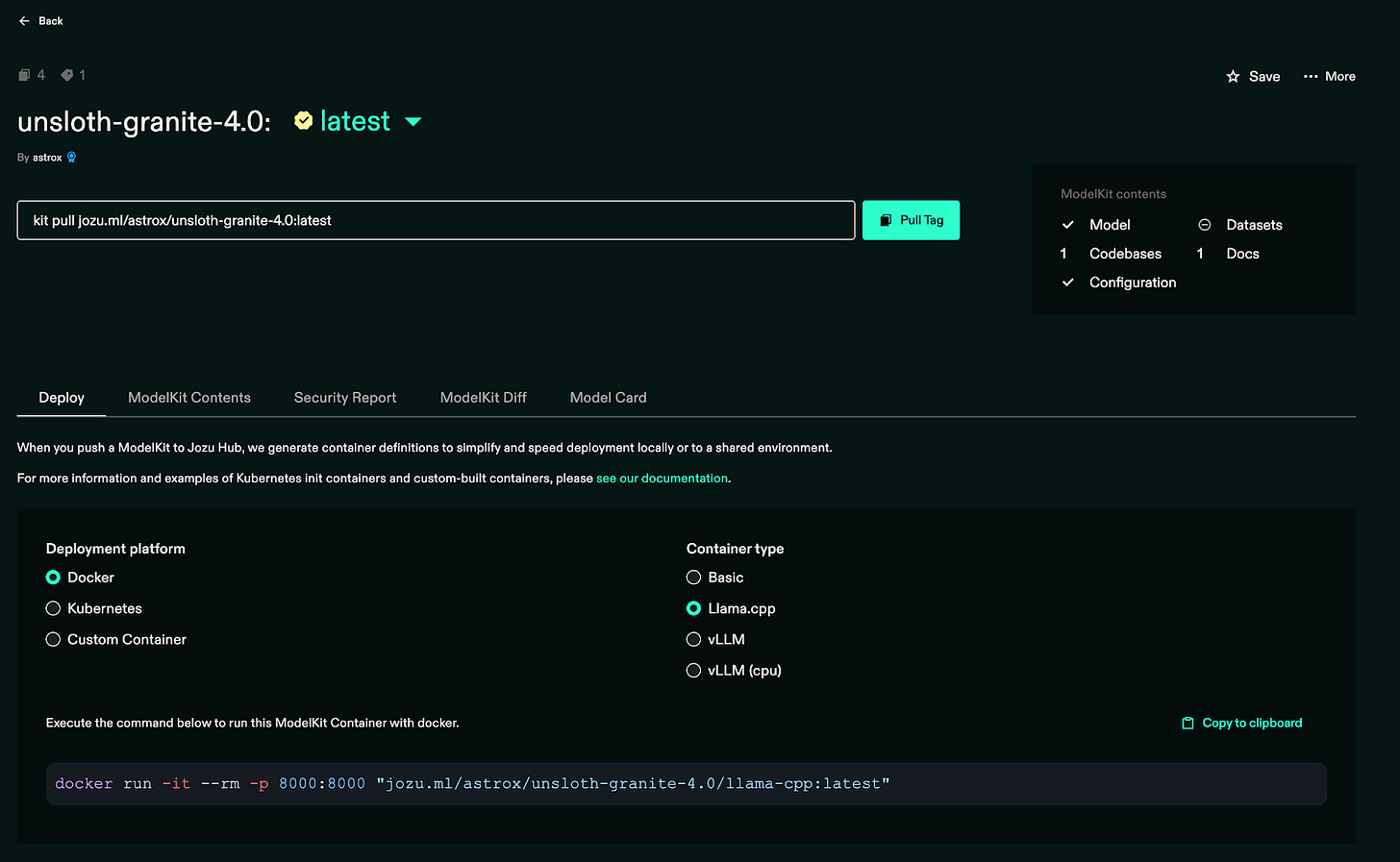This screenshot has height=862, width=1400.
Task: Click the Configuration entry in ModelKit contents
Action: pos(1133,283)
